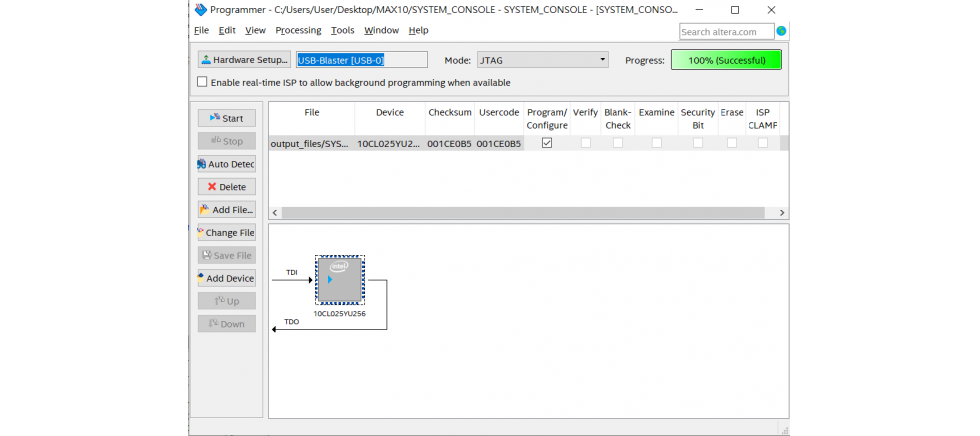Enable real-time ISP background programming checkbox
980x436 pixels.
203,82
